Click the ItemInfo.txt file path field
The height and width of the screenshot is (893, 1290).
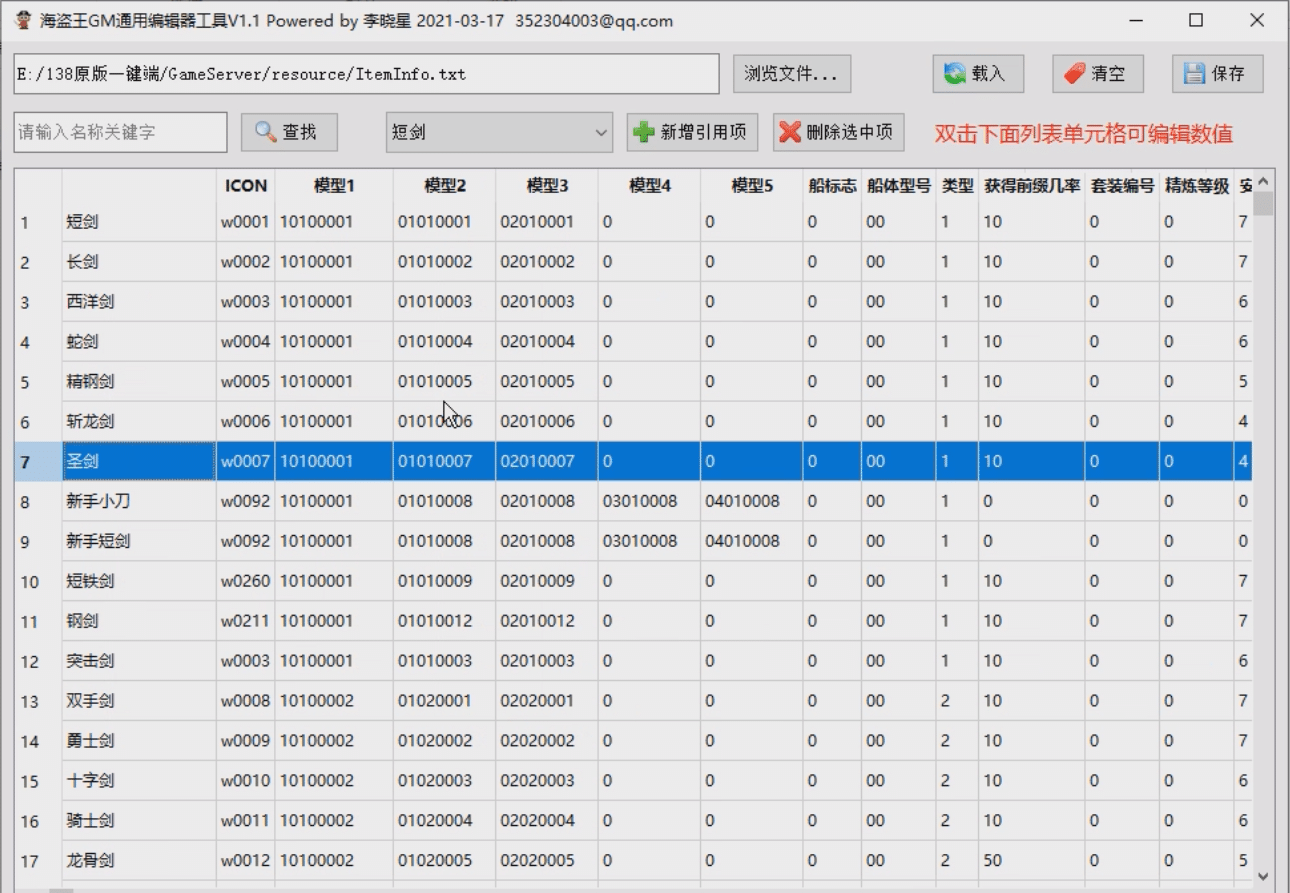366,74
